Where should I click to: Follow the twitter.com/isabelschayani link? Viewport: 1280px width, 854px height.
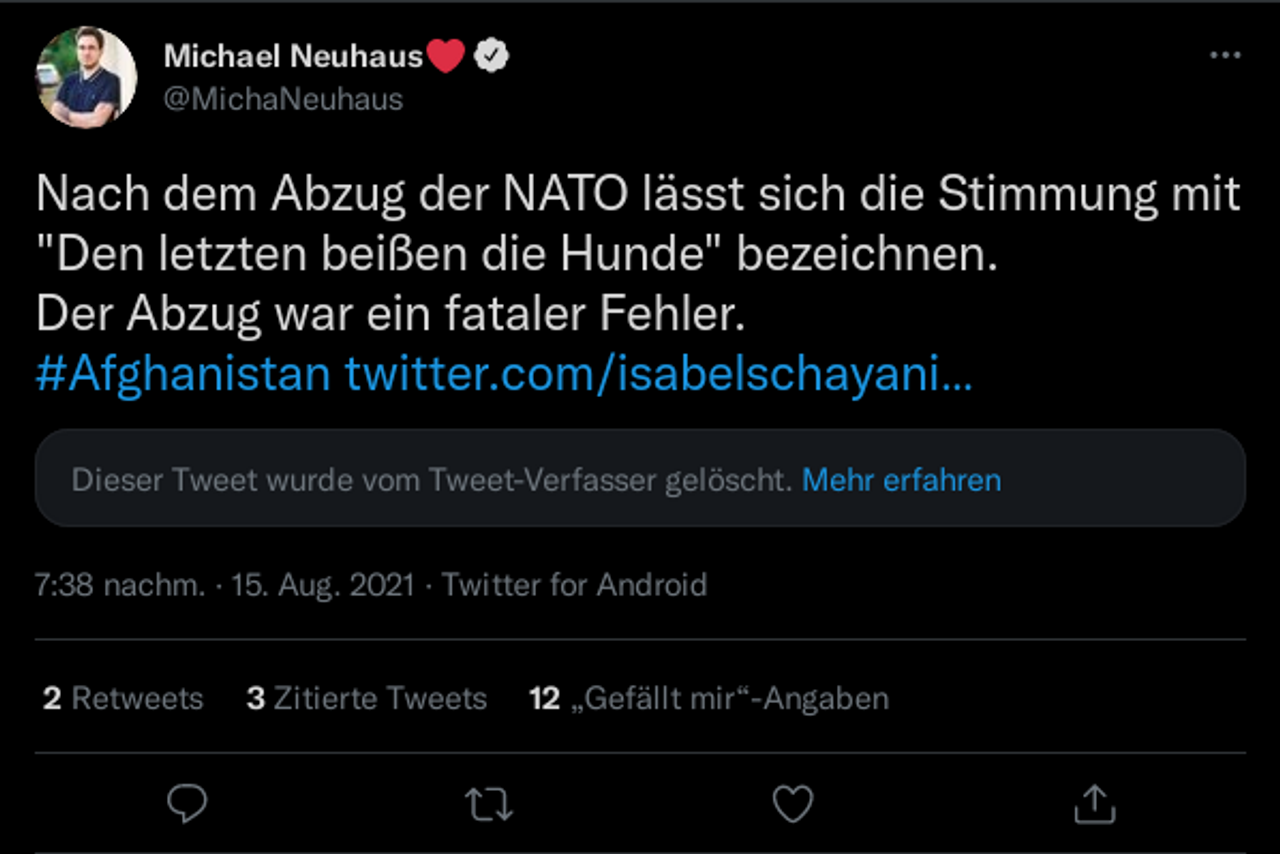pyautogui.click(x=657, y=374)
